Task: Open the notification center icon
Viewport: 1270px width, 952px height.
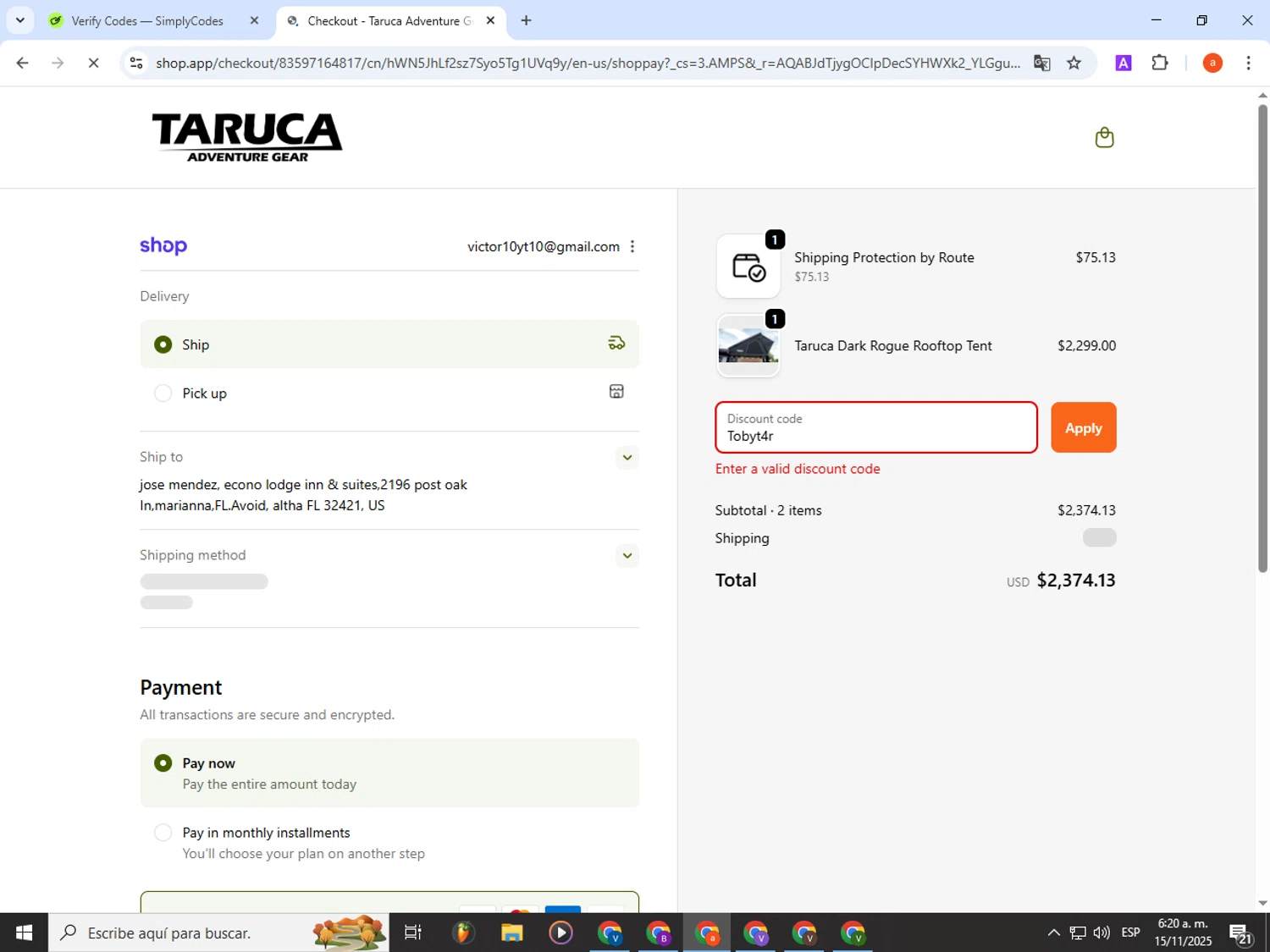Action: [1242, 933]
